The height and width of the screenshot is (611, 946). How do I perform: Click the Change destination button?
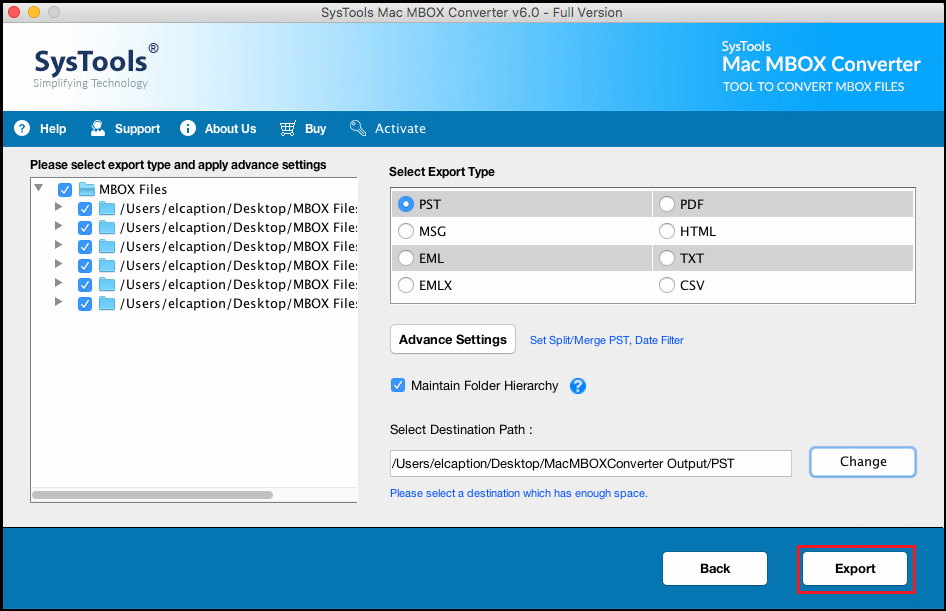point(863,462)
